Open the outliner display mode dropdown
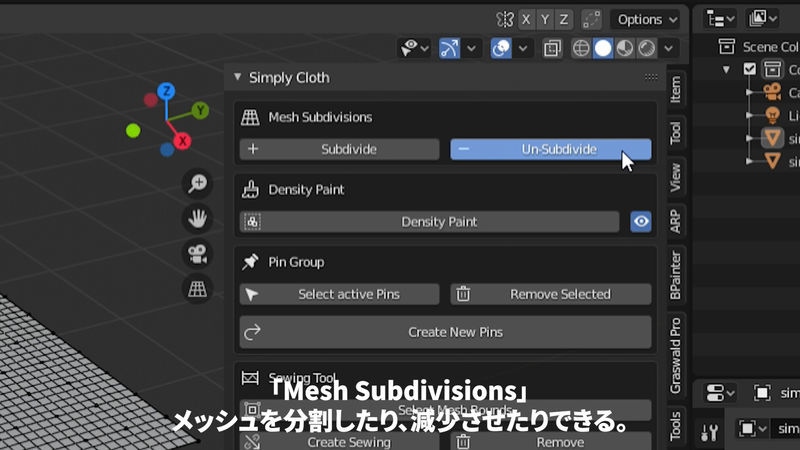The width and height of the screenshot is (800, 450). click(x=763, y=19)
